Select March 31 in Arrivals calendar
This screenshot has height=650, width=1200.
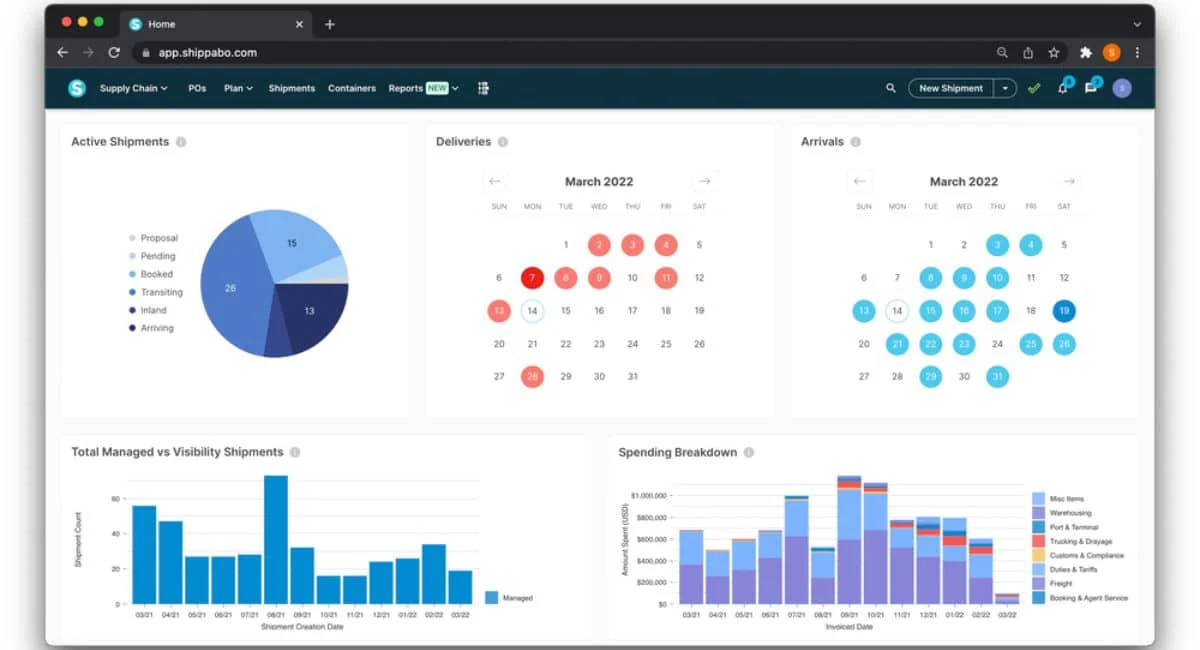[x=997, y=377]
